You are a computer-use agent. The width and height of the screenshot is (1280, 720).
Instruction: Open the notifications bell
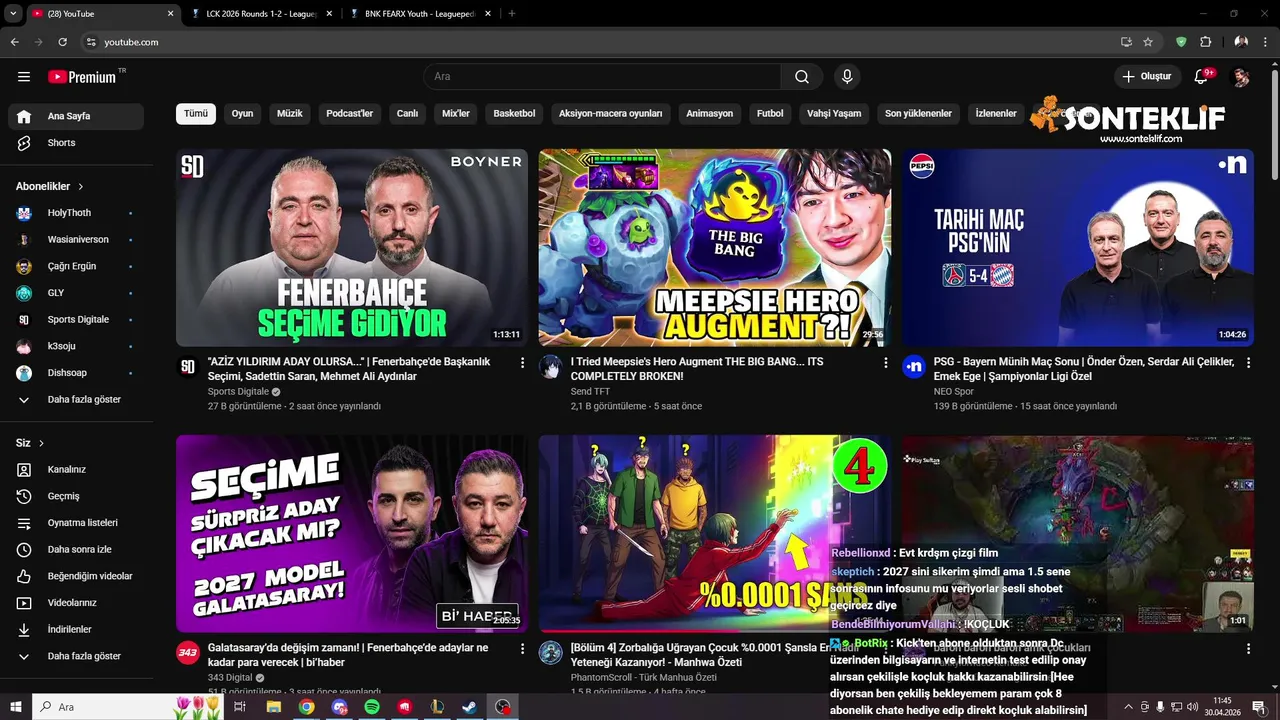pos(1202,77)
